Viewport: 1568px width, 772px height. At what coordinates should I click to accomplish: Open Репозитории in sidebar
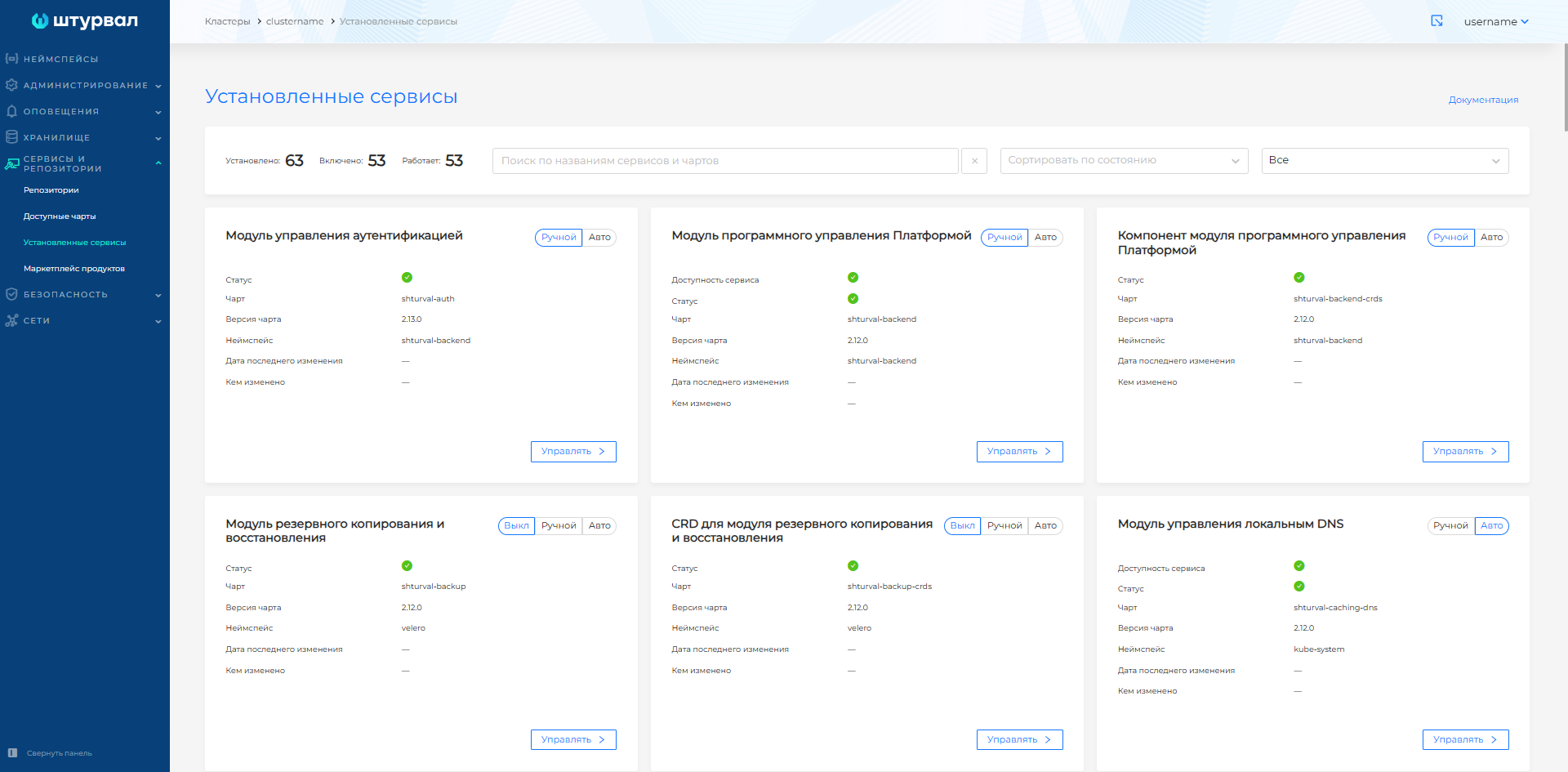point(51,190)
